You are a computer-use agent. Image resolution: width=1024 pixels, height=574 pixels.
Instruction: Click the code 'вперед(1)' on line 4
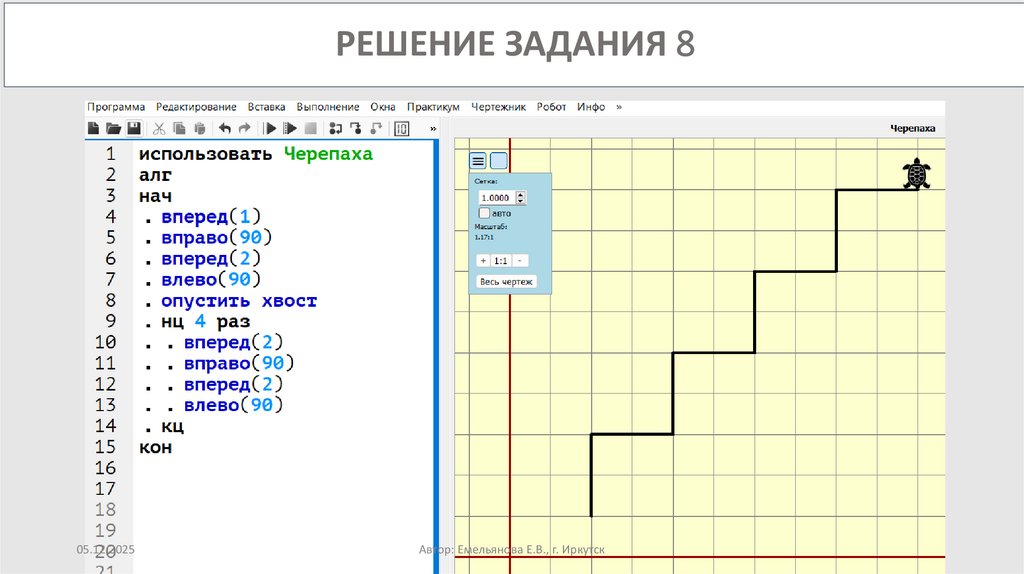(x=211, y=217)
